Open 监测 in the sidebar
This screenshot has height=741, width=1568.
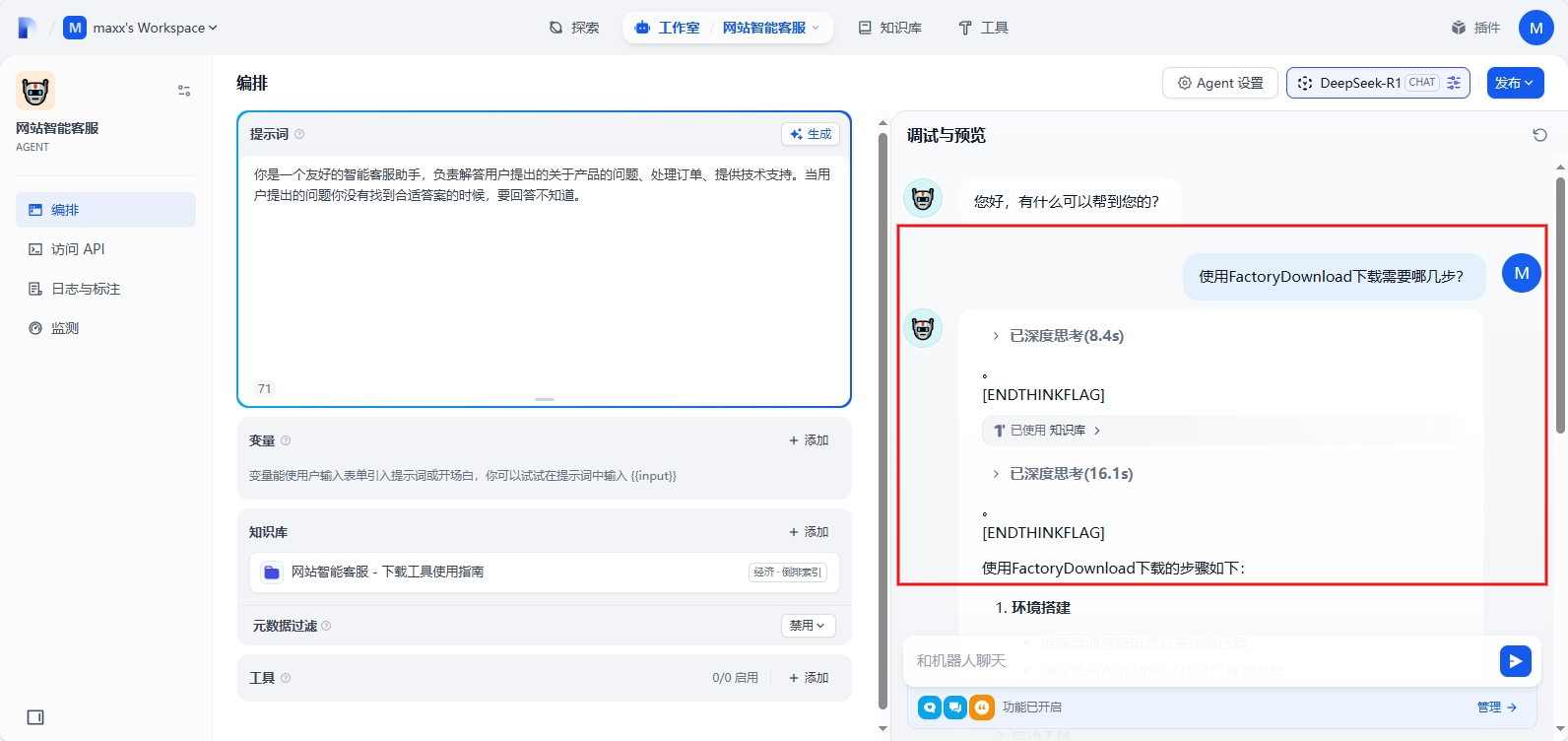[105, 328]
